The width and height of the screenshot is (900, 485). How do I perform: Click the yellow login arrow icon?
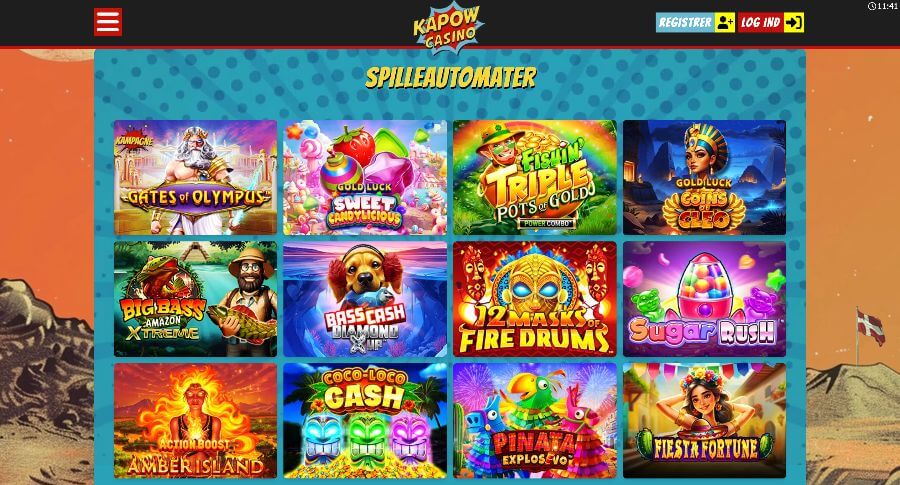point(794,22)
